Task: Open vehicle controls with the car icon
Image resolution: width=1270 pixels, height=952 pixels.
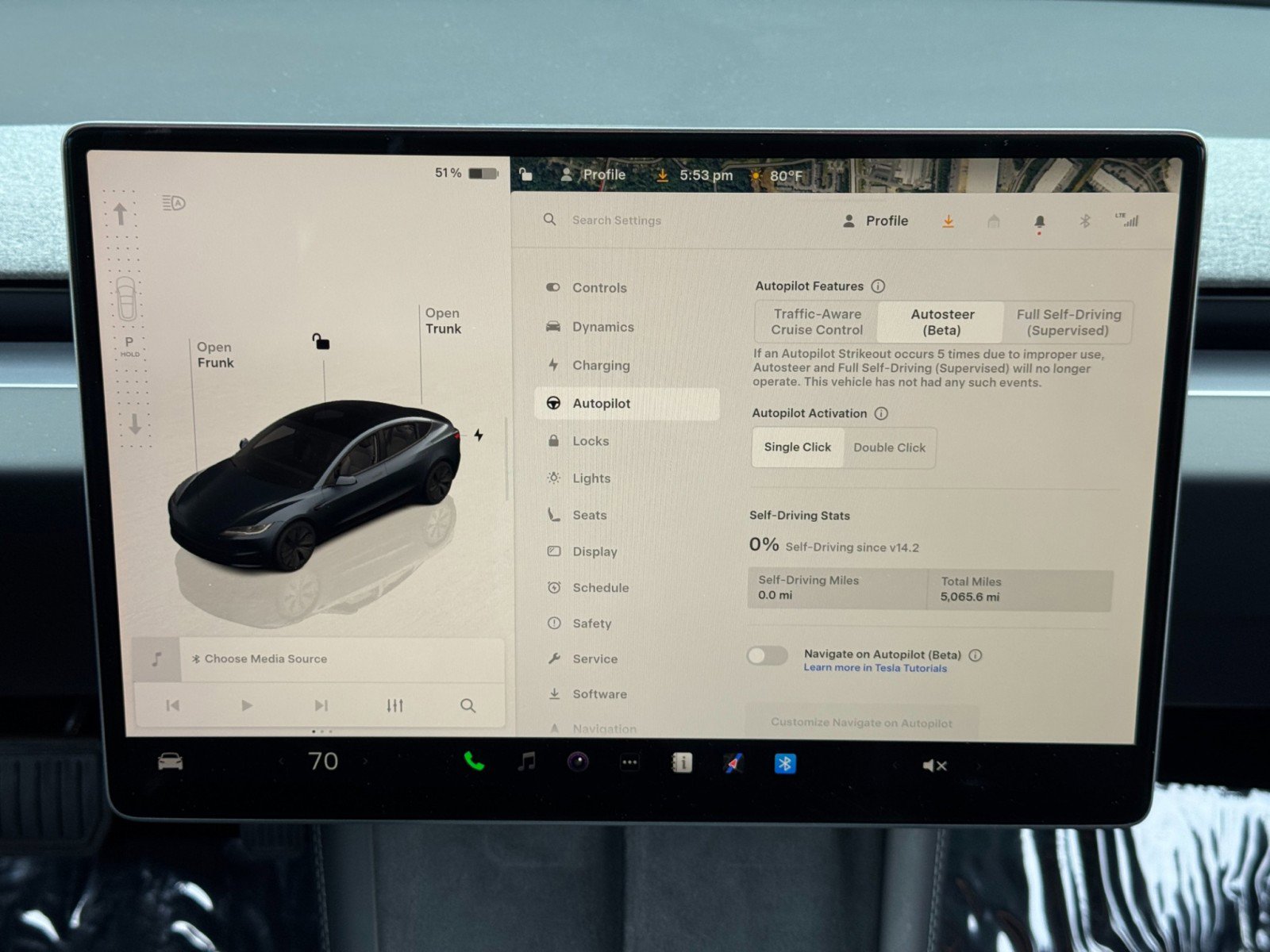Action: [170, 763]
